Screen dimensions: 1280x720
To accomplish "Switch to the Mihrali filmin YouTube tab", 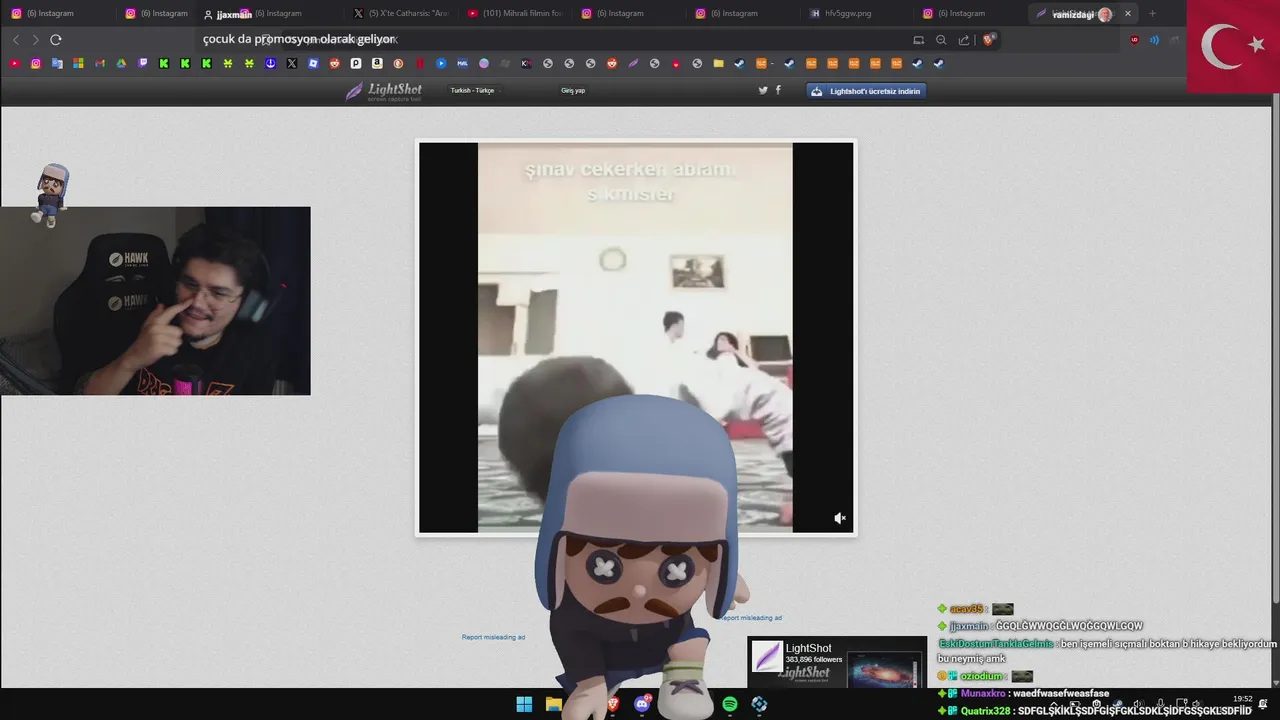I will click(515, 13).
